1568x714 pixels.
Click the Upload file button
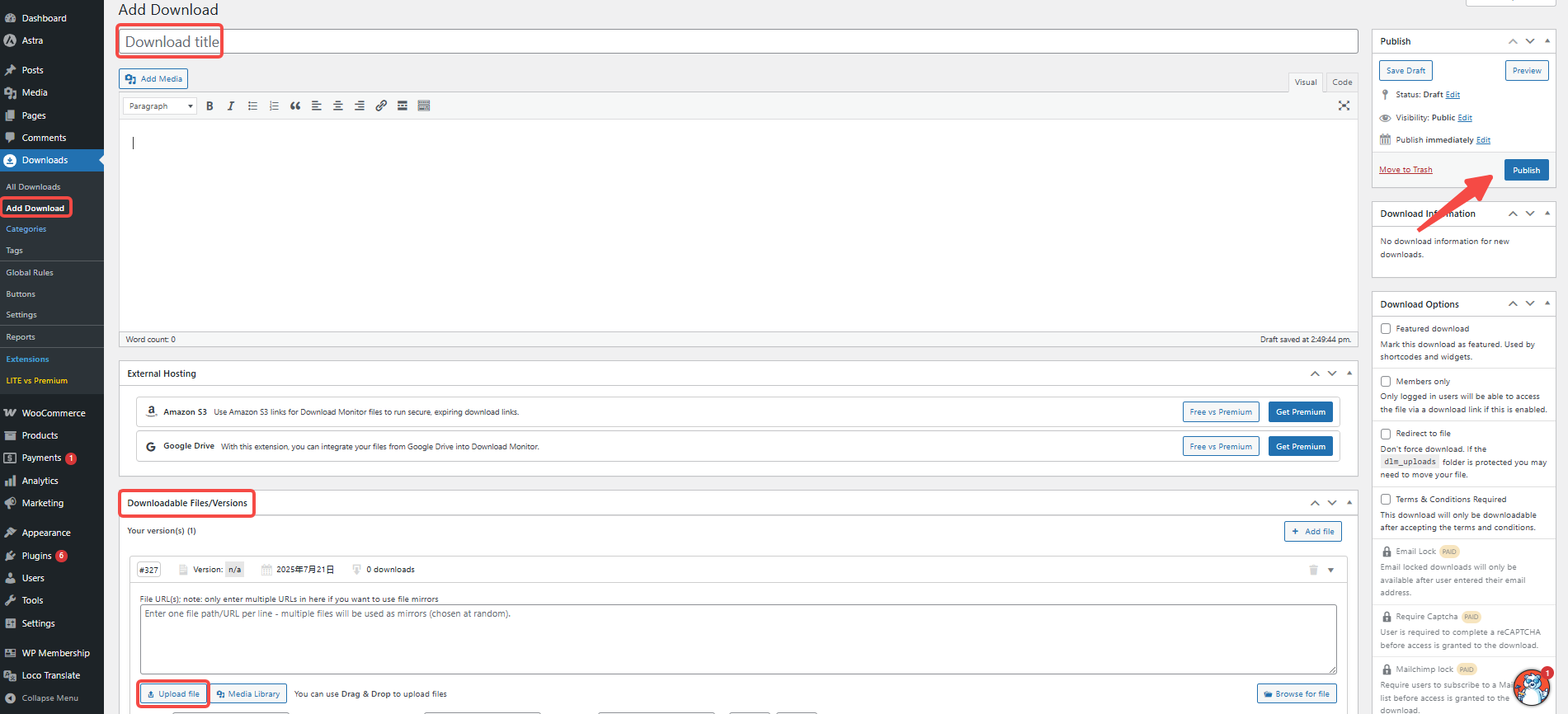[173, 694]
